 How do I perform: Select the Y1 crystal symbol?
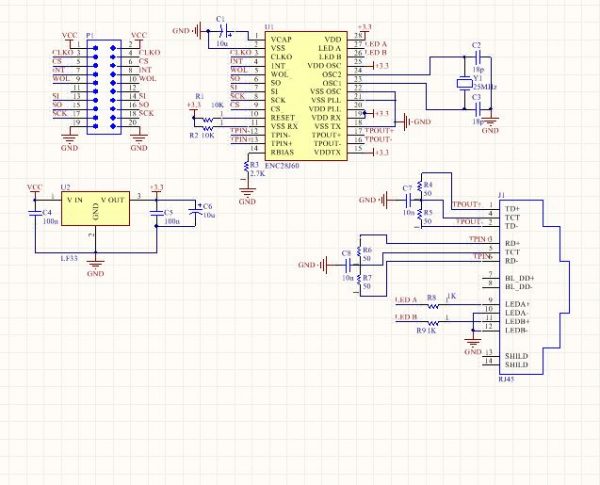(x=465, y=83)
